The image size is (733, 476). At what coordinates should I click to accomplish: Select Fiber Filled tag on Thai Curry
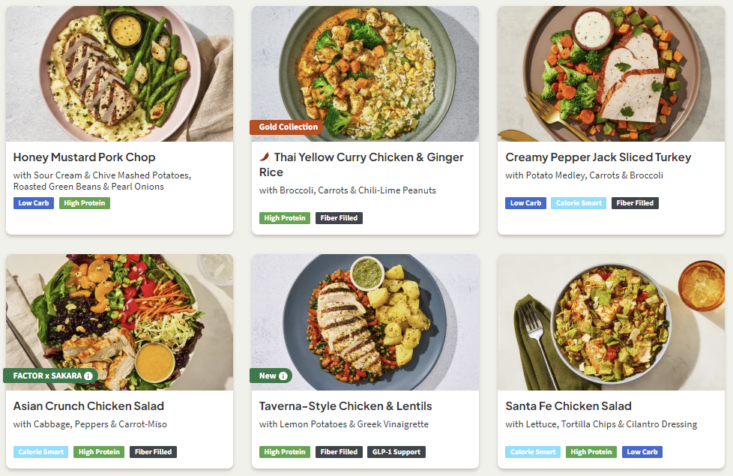point(339,218)
